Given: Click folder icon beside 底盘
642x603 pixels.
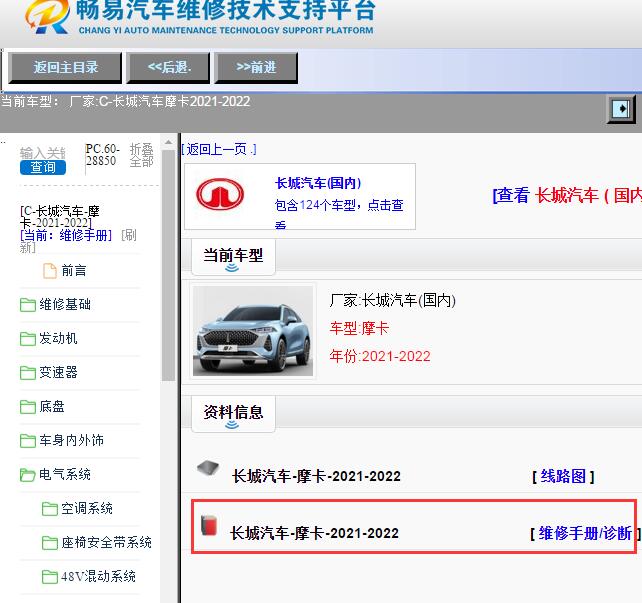Looking at the screenshot, I should pyautogui.click(x=28, y=407).
